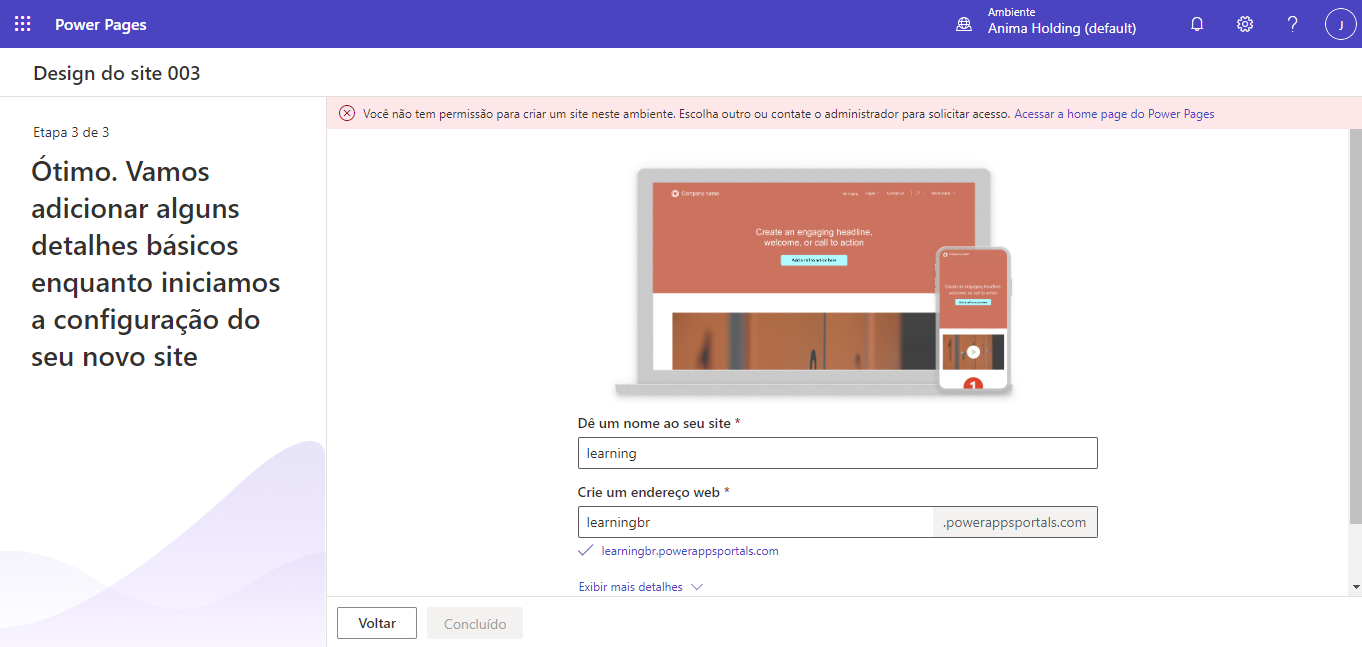Click the Power Pages title in header
The height and width of the screenshot is (647, 1362).
tap(101, 24)
